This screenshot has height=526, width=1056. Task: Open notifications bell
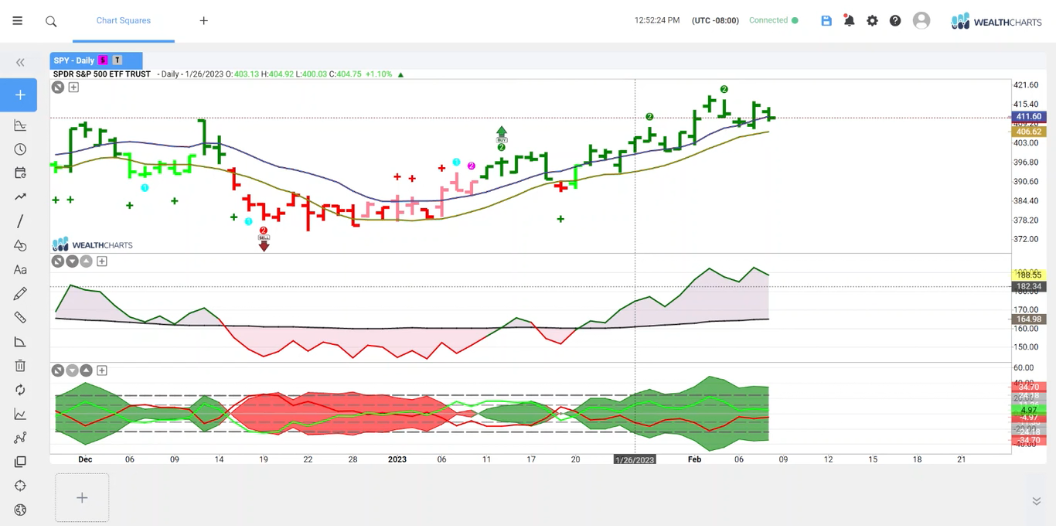click(849, 21)
